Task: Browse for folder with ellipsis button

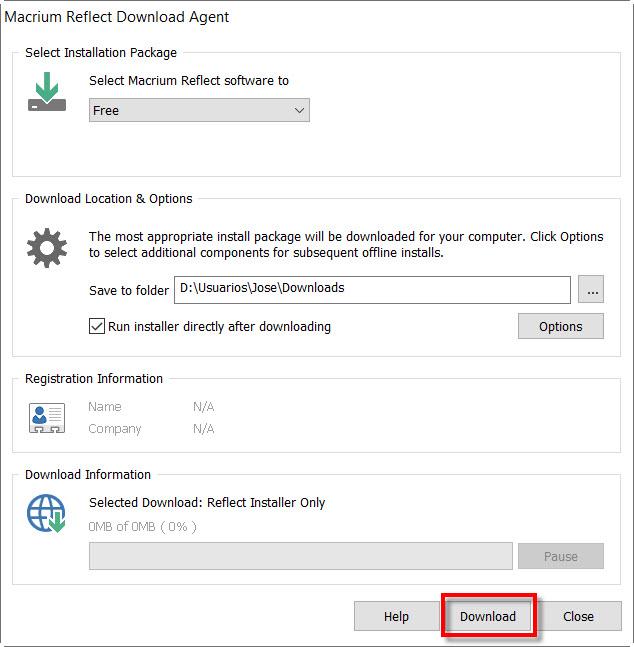Action: (x=591, y=290)
